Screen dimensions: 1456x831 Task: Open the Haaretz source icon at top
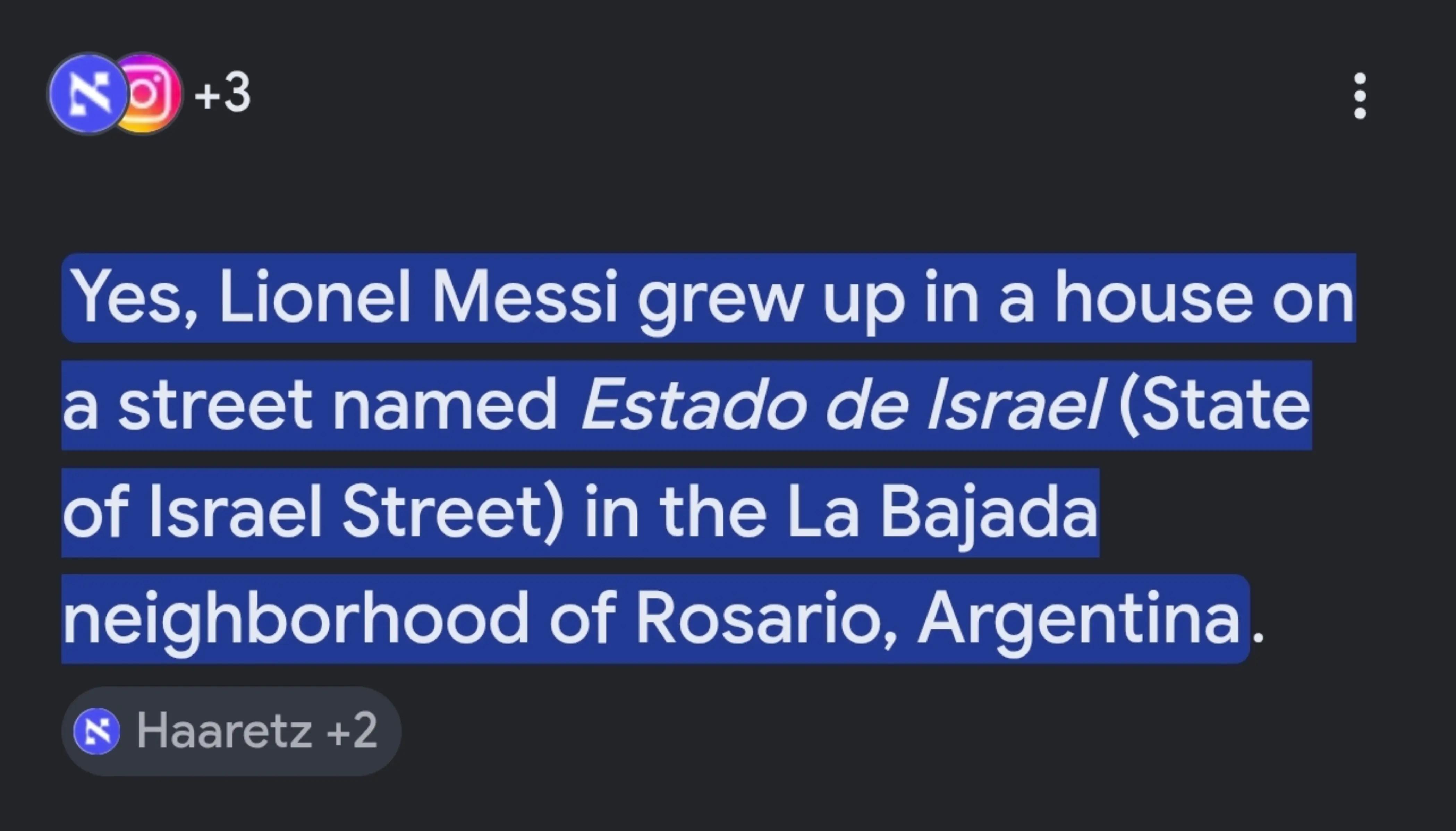(87, 94)
